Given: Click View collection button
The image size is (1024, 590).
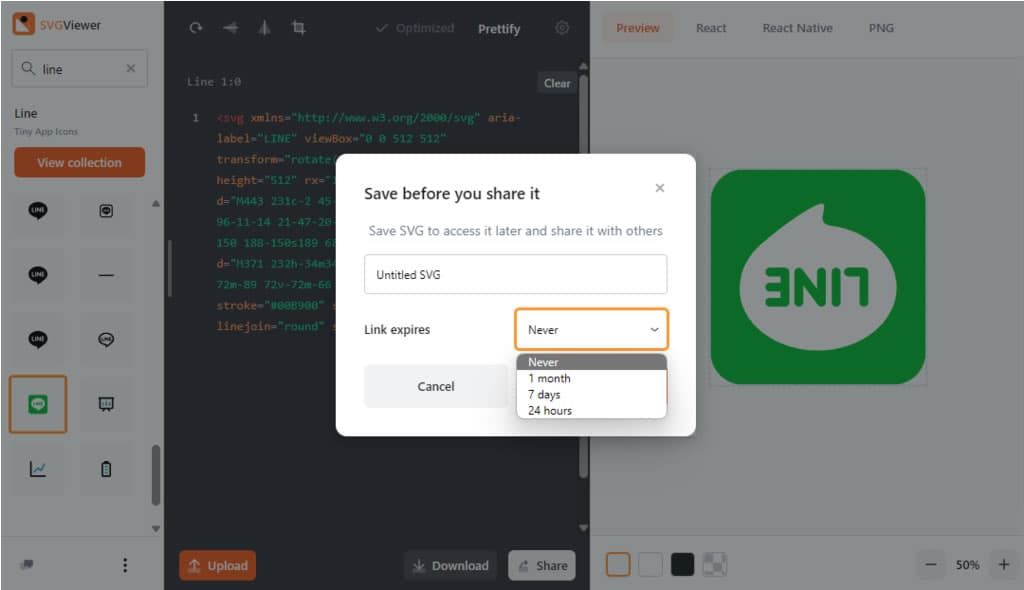Looking at the screenshot, I should (79, 162).
